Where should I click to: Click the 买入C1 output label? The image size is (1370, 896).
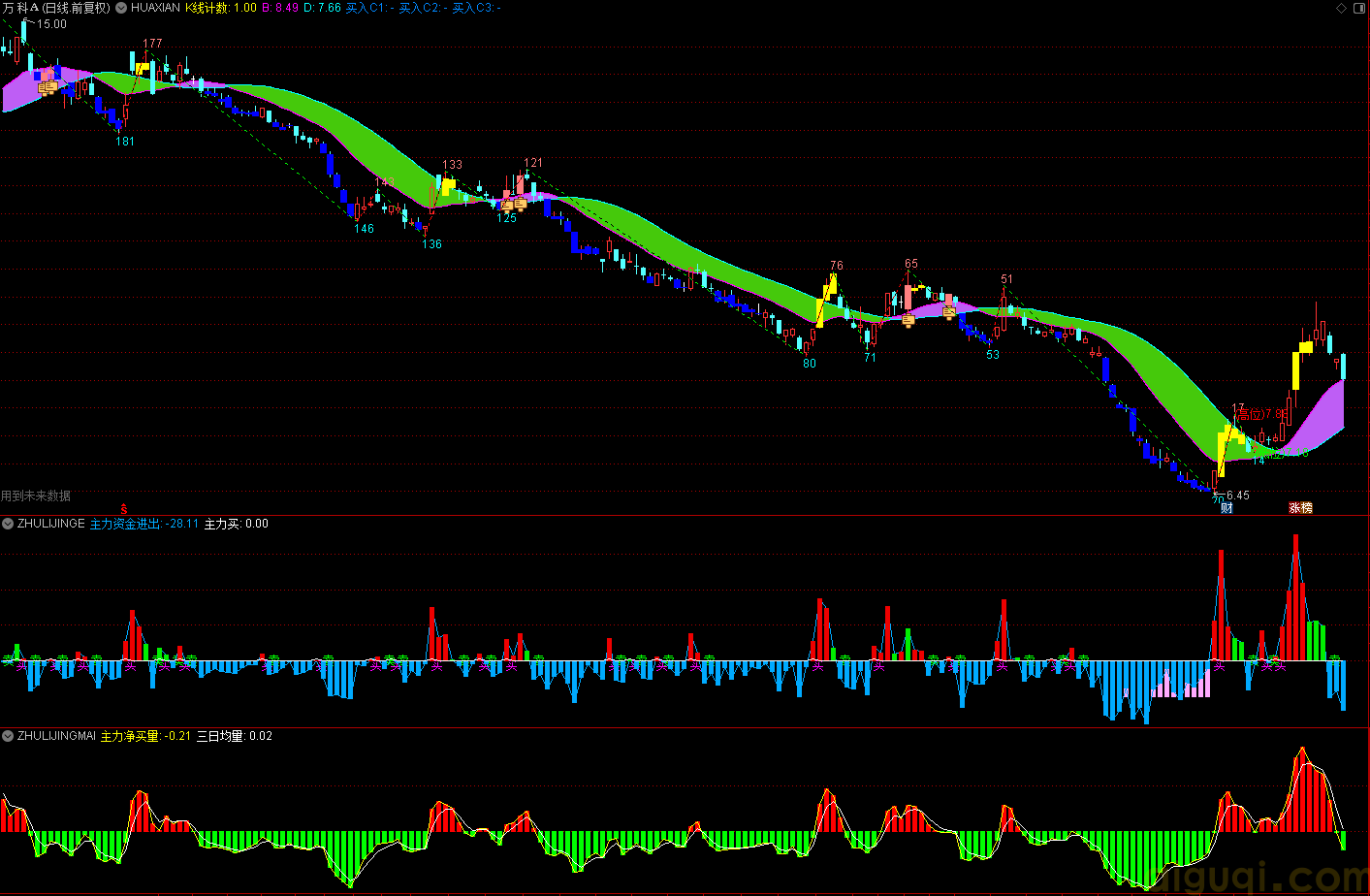369,8
